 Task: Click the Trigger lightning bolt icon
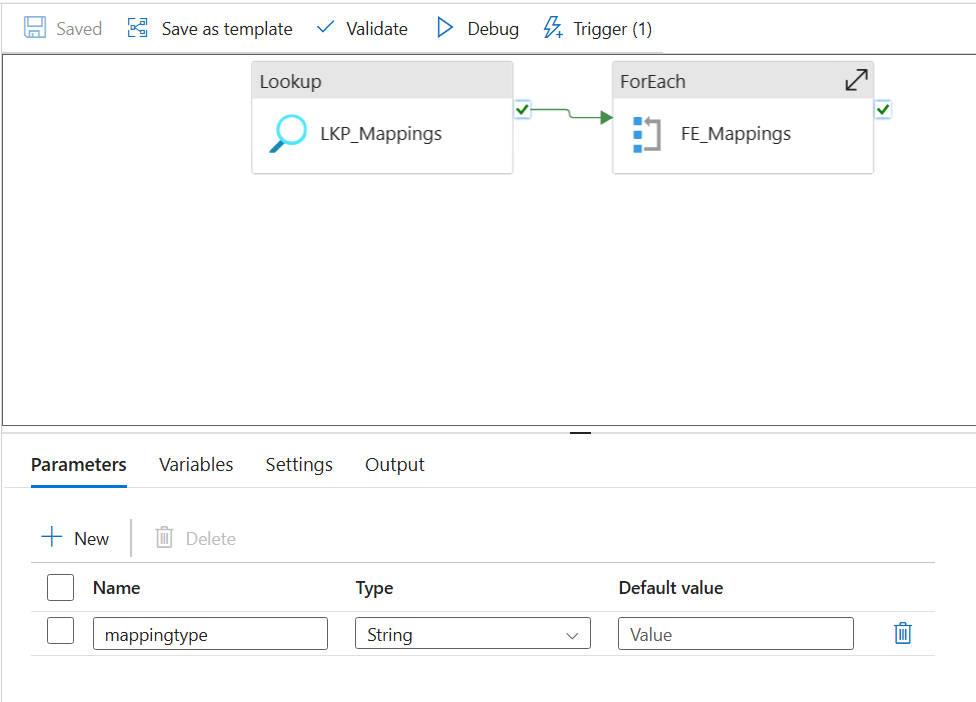click(x=552, y=28)
